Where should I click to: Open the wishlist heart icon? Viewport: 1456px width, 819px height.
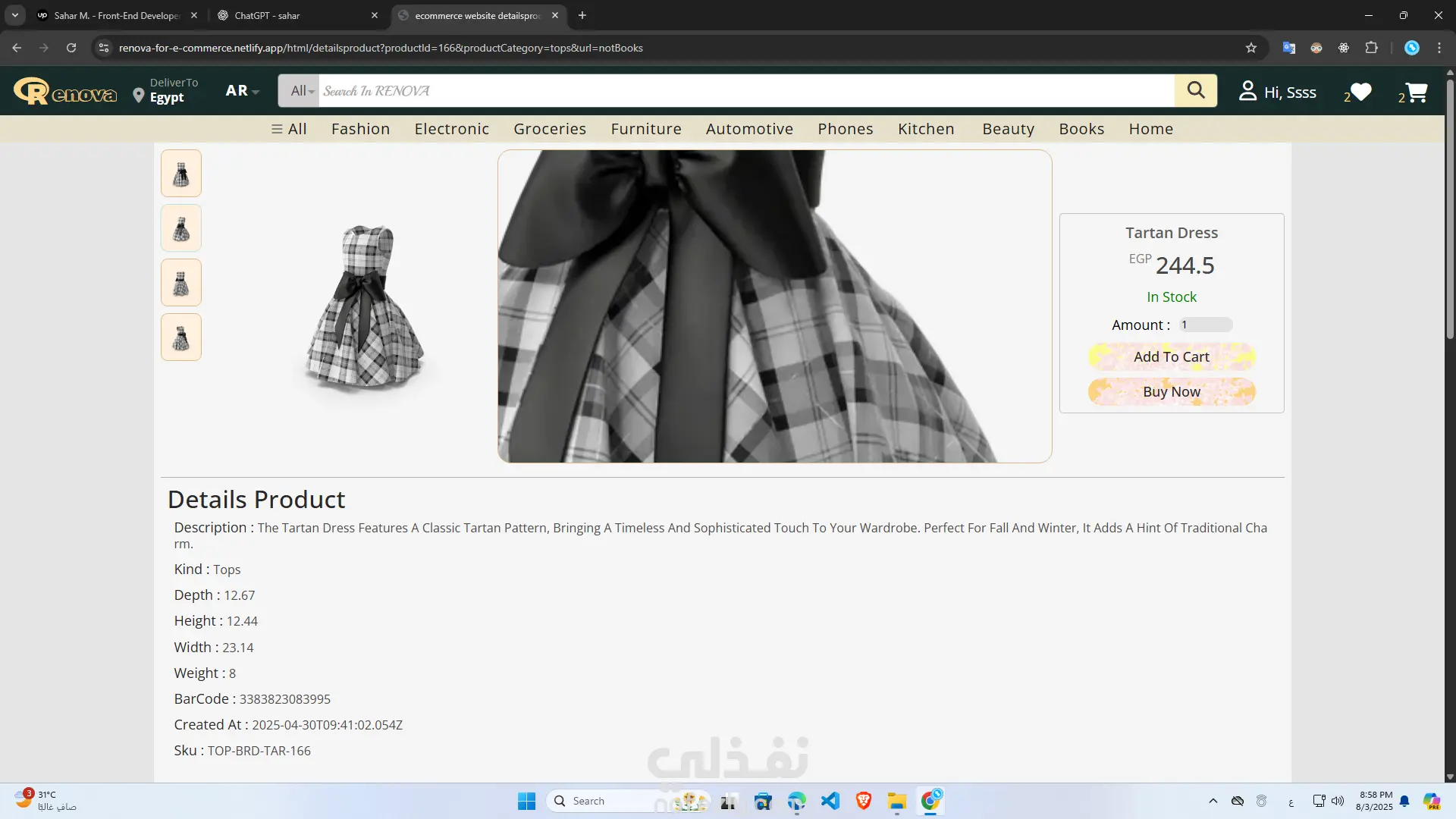(x=1361, y=92)
